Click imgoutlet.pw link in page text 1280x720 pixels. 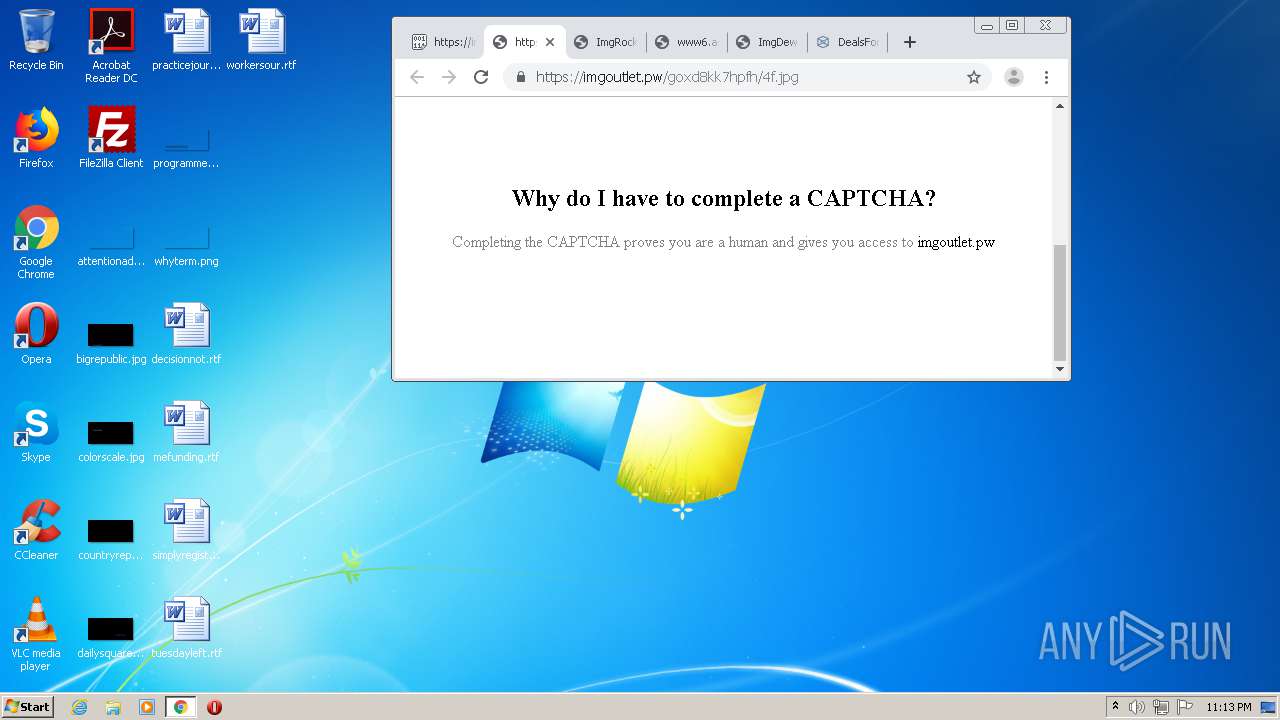pyautogui.click(x=956, y=242)
